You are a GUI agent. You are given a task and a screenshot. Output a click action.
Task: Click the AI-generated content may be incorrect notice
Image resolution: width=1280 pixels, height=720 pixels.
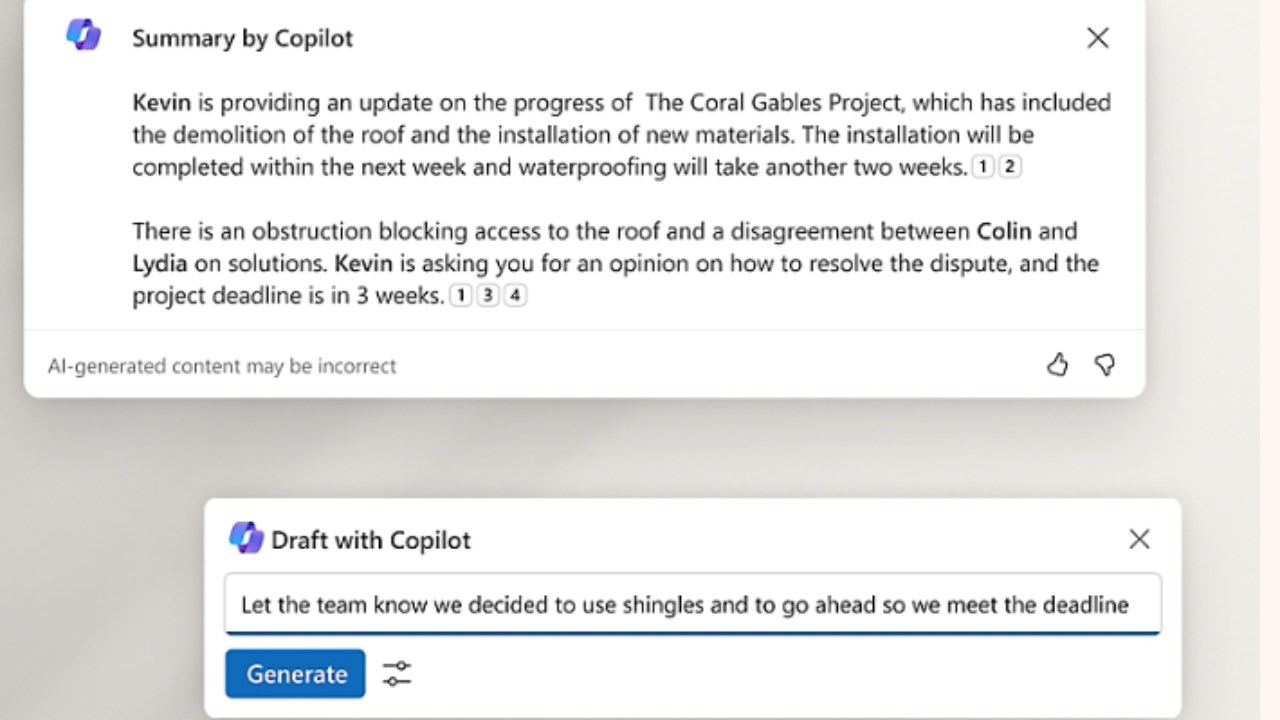(222, 366)
